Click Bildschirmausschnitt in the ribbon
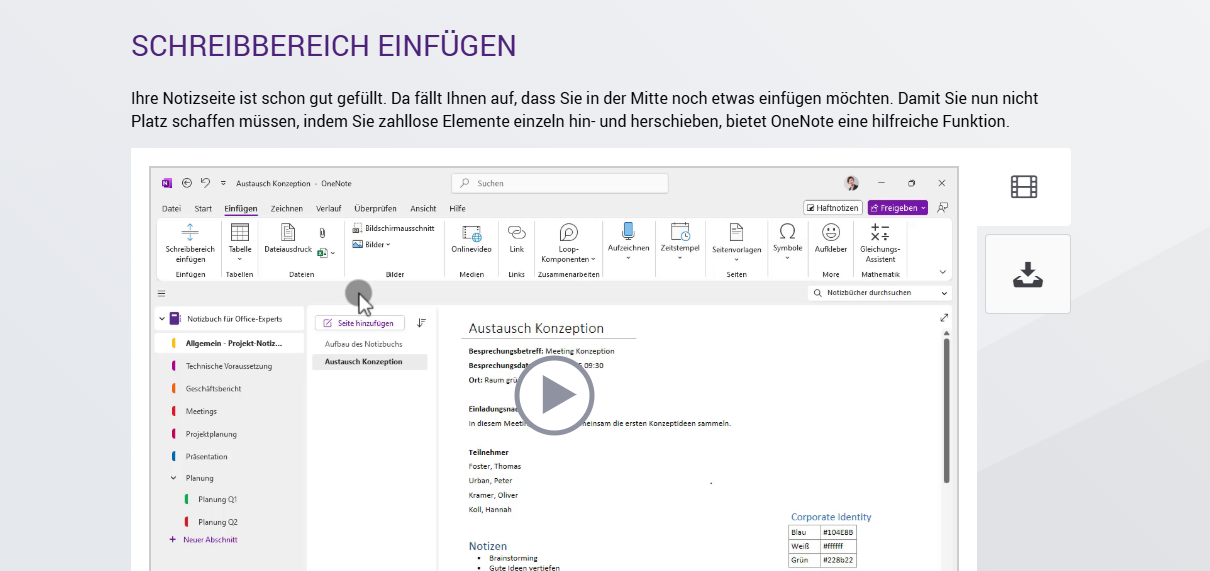This screenshot has height=571, width=1210. point(393,228)
